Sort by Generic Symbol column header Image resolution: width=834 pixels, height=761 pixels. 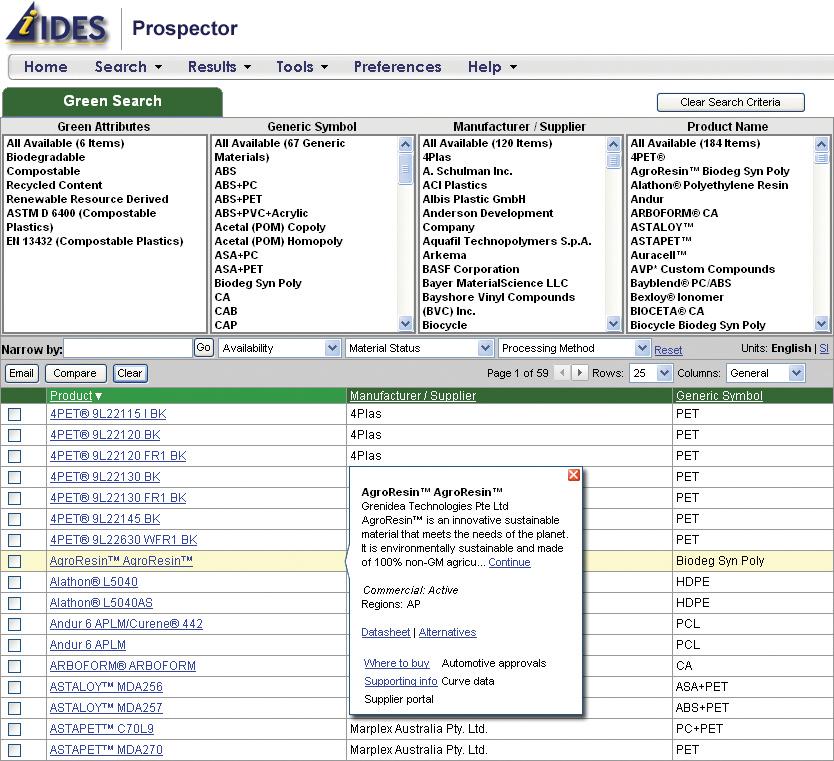pos(719,396)
